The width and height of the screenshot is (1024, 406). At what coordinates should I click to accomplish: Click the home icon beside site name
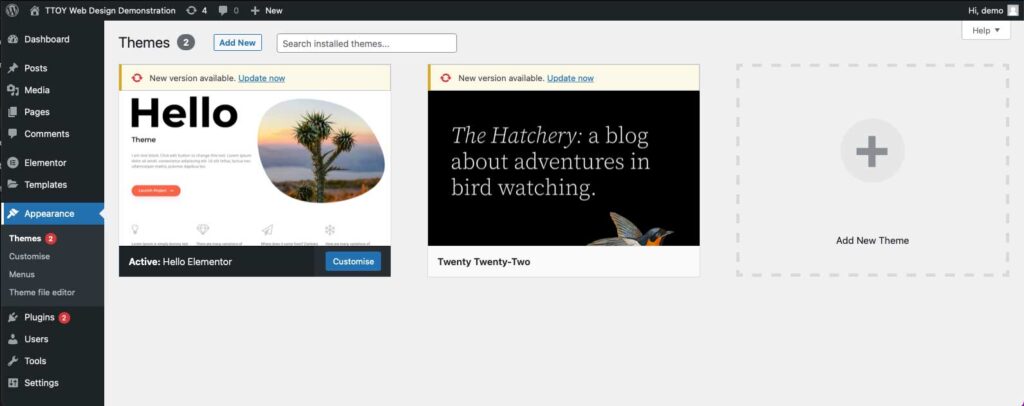coord(35,10)
